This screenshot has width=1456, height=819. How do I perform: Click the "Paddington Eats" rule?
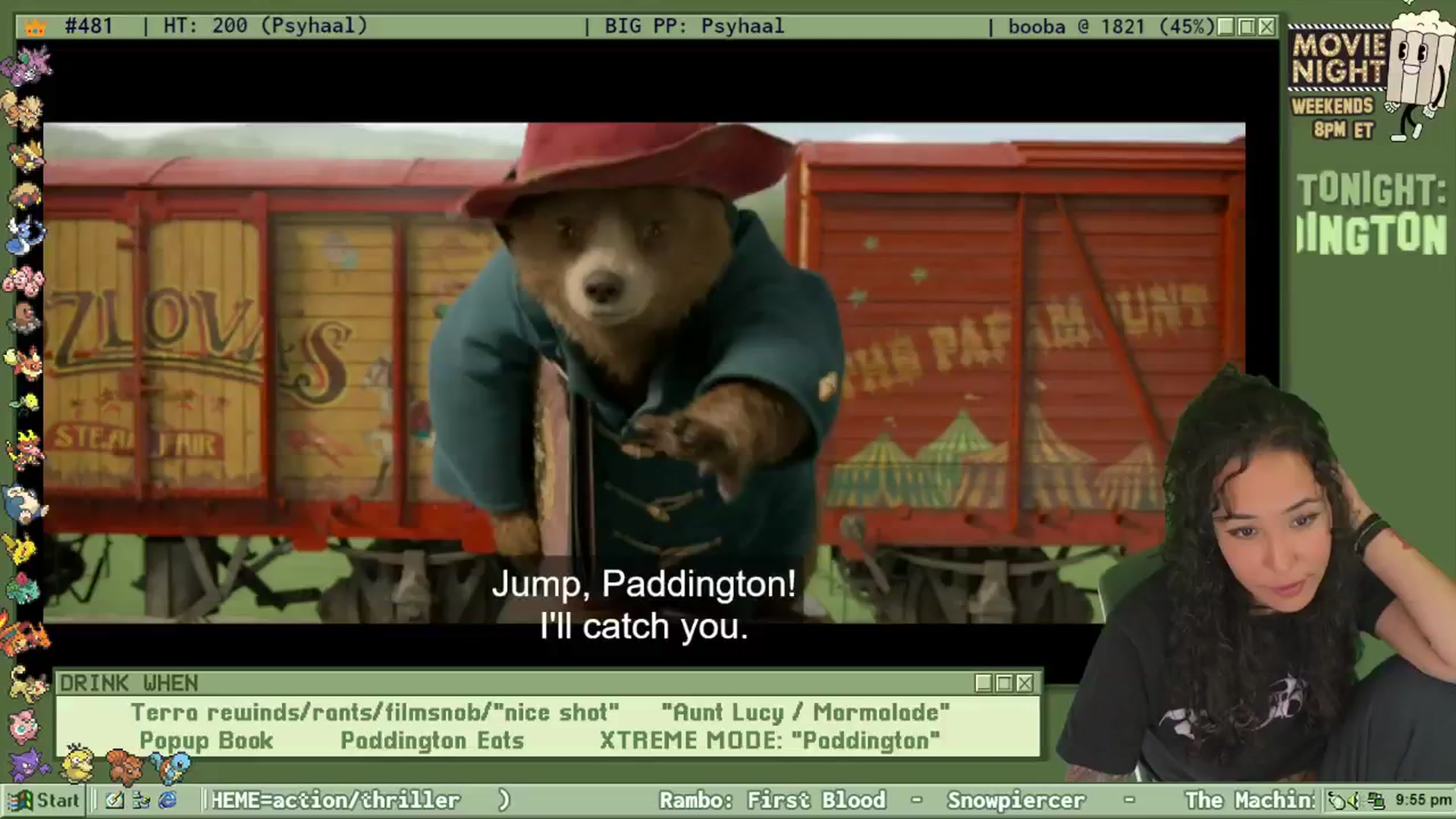click(432, 740)
